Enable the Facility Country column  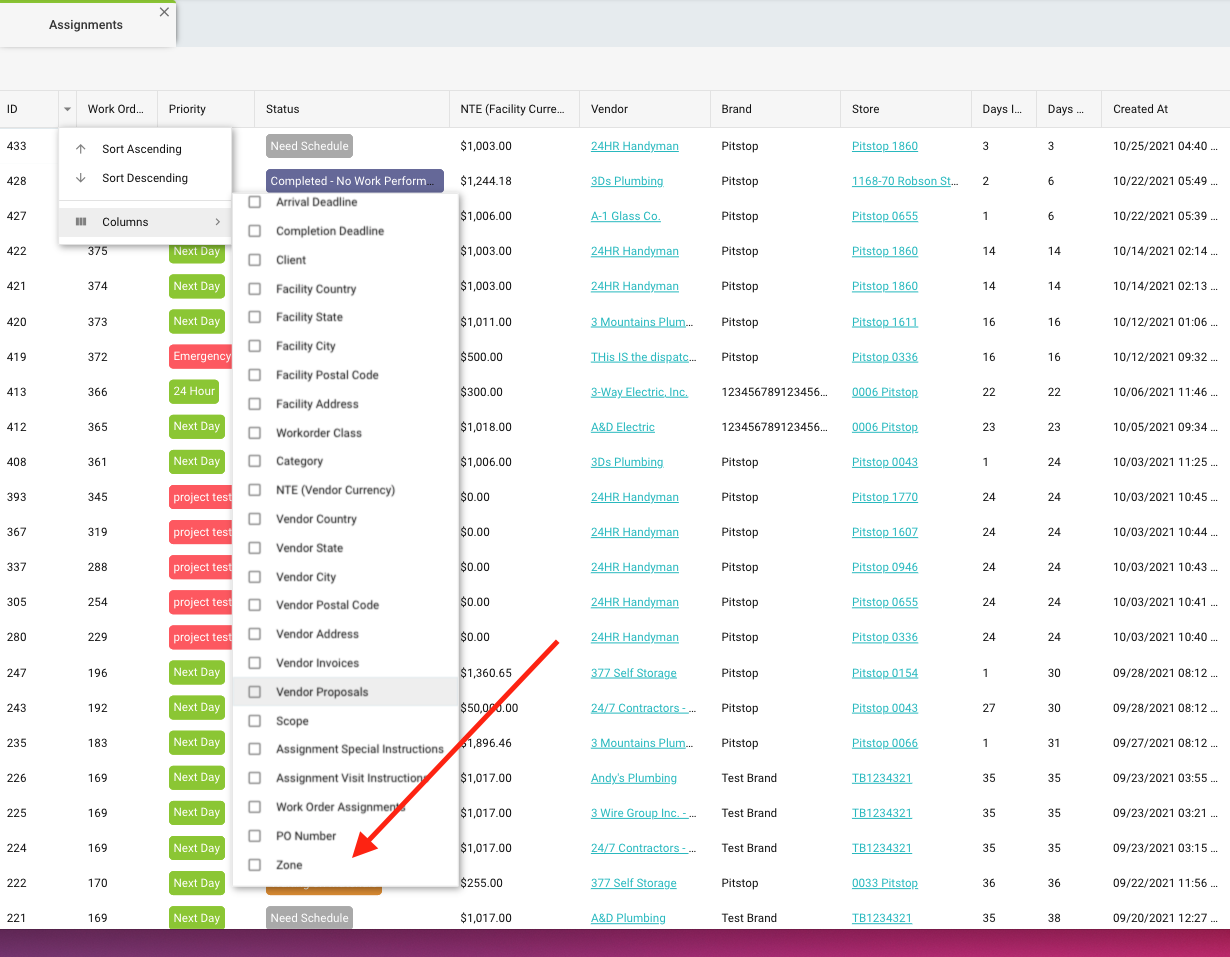[255, 289]
